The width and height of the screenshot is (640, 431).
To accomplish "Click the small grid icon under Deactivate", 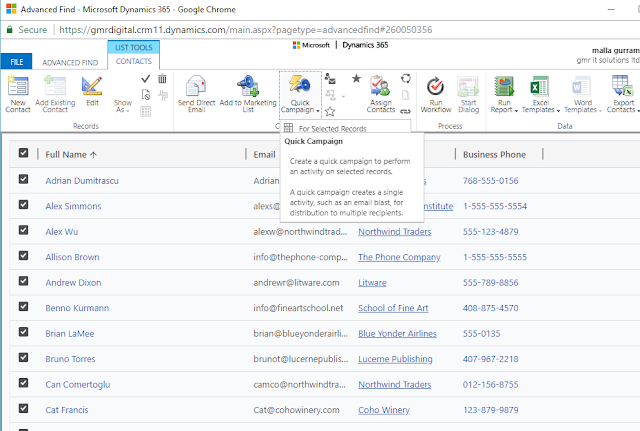I will 146,111.
